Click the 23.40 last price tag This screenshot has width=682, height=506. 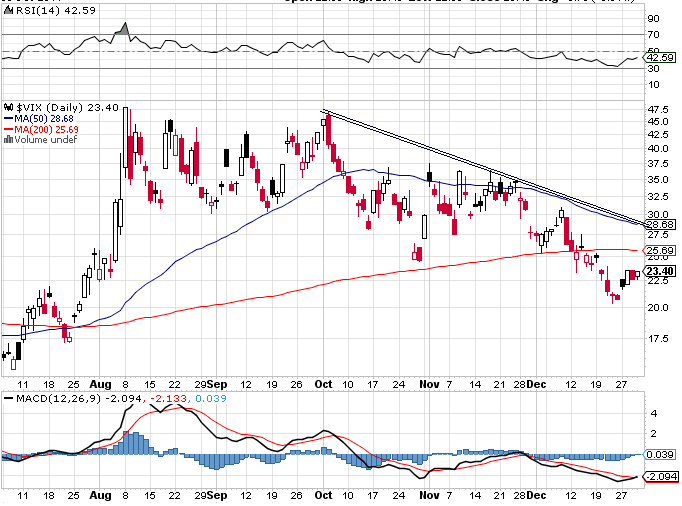660,271
